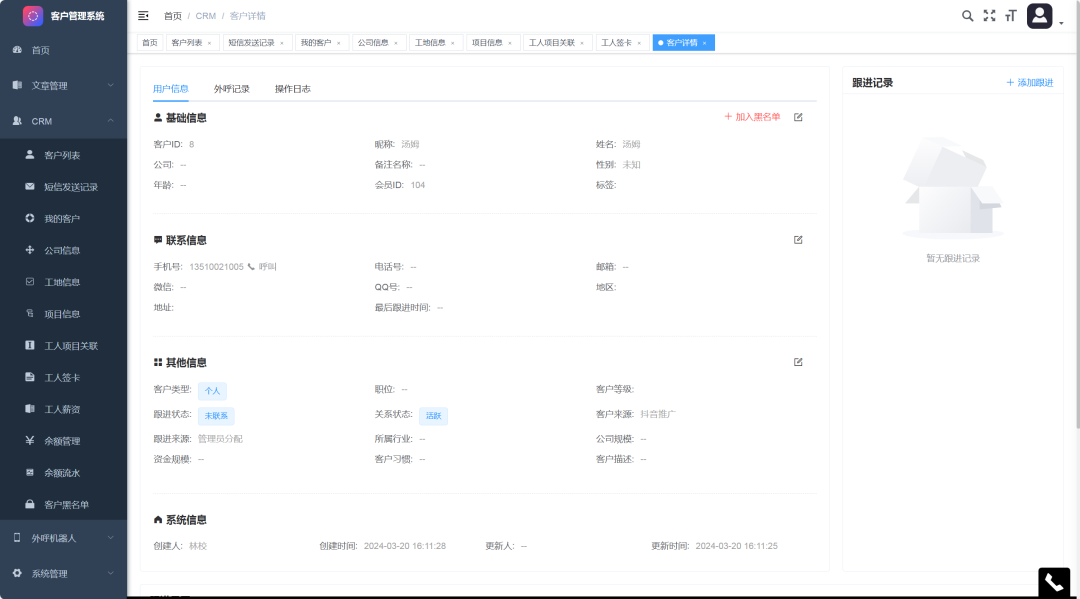Open 工地信息 in the sidebar
The image size is (1080, 599).
click(63, 282)
